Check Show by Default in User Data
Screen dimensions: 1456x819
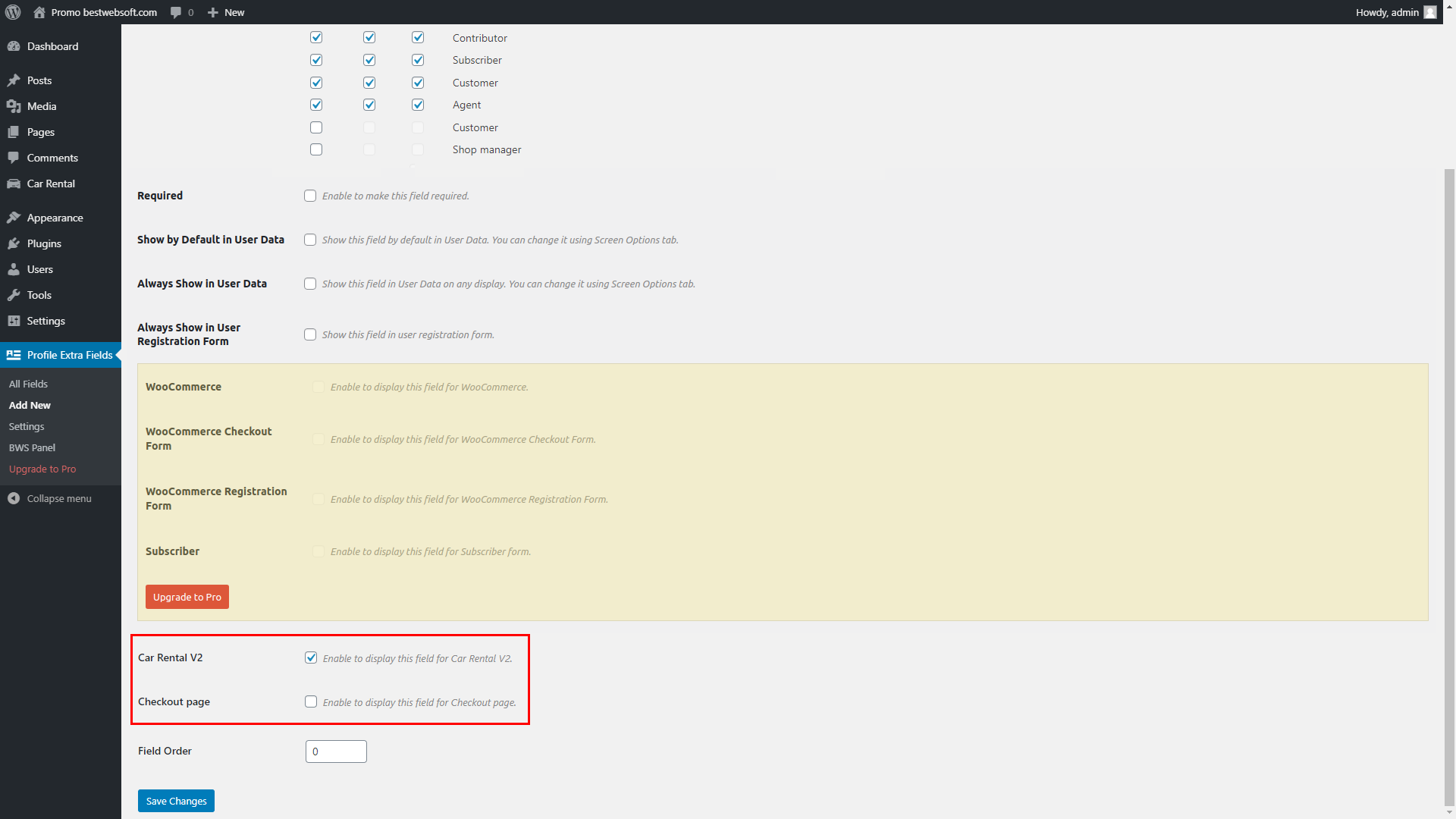[310, 240]
